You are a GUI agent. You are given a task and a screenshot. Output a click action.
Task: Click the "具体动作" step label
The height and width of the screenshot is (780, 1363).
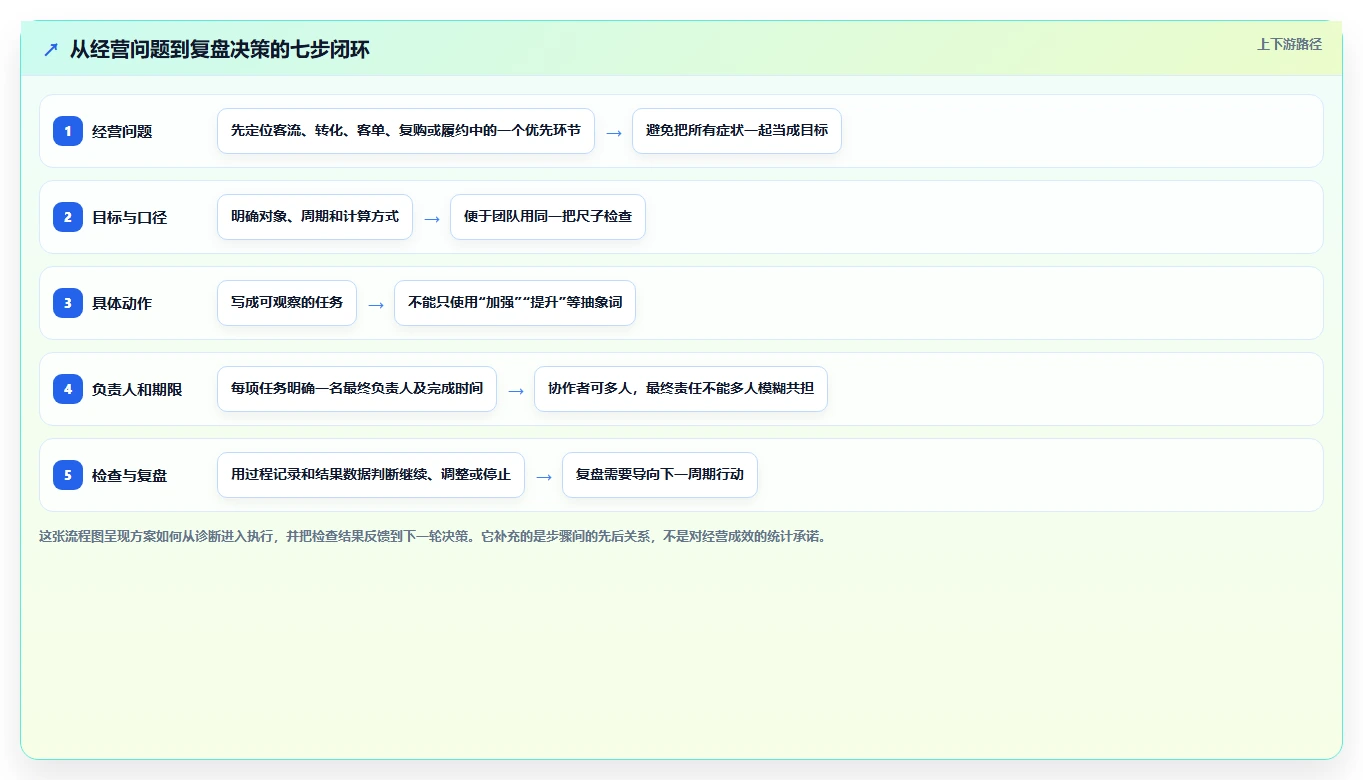(122, 304)
